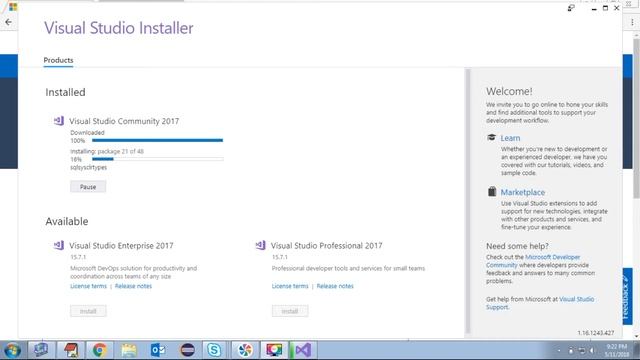Click the installer version 1.16.1243.427 text
The height and width of the screenshot is (360, 640).
point(596,333)
